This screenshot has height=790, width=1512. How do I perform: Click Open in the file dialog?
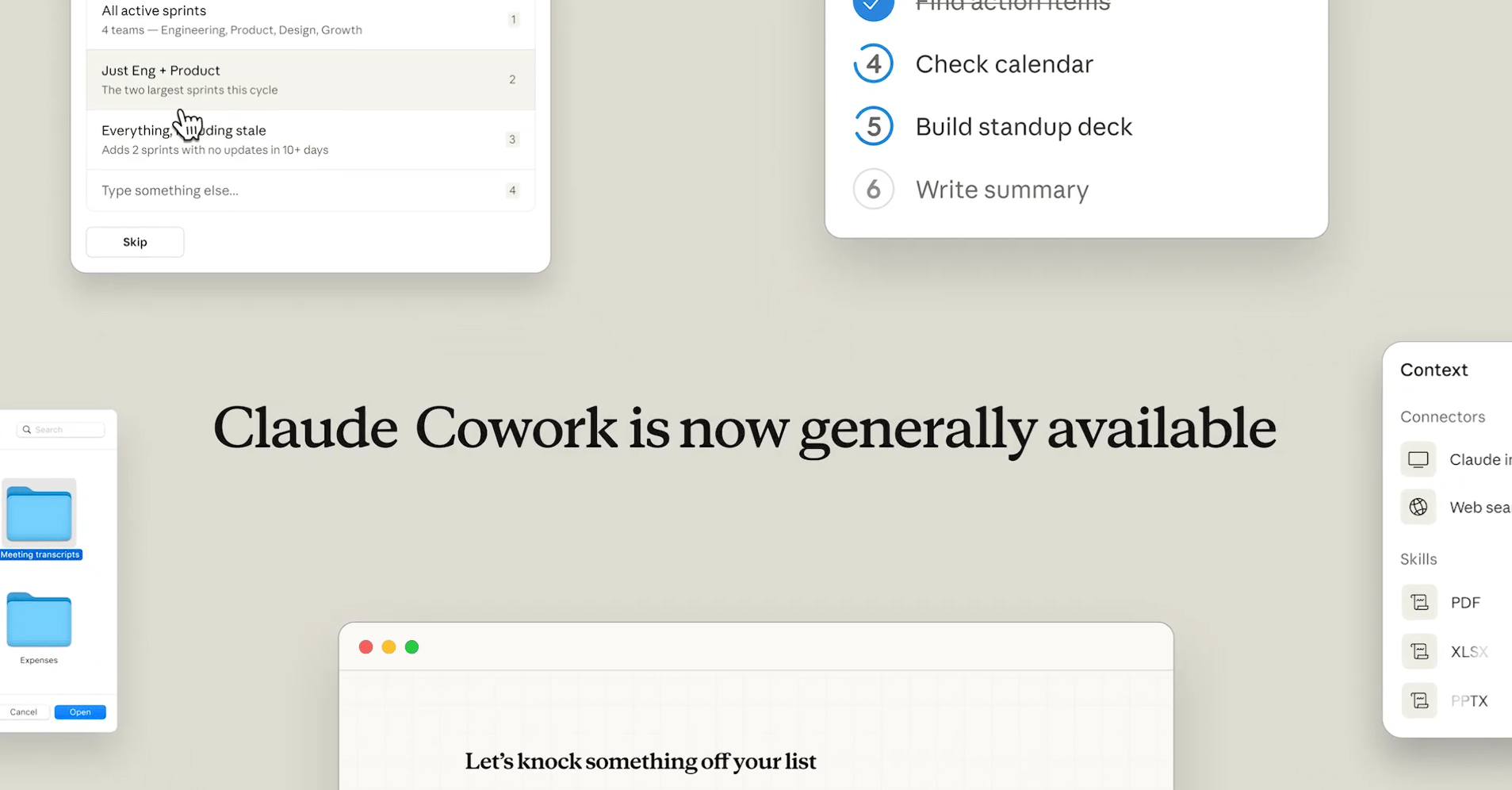pos(80,711)
